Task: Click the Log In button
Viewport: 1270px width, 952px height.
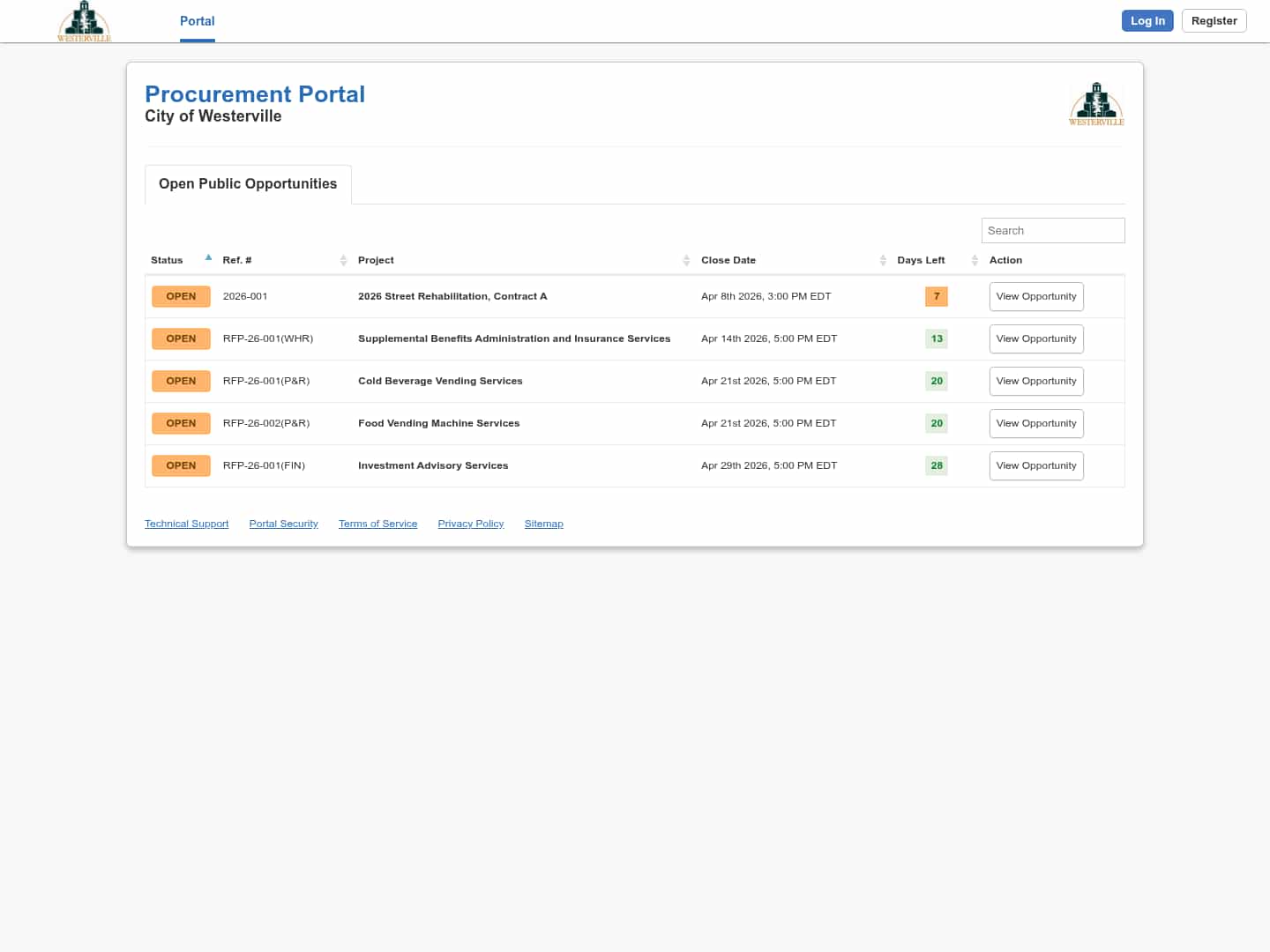Action: click(1147, 21)
